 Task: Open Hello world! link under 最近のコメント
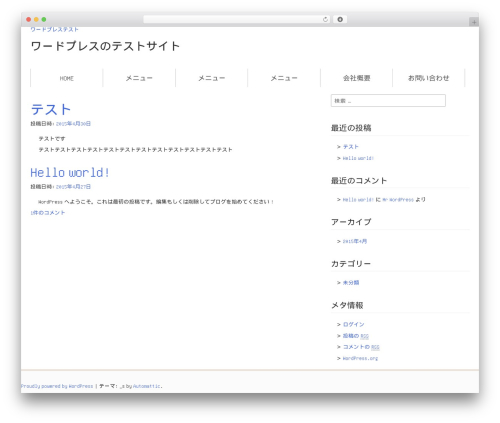click(358, 200)
